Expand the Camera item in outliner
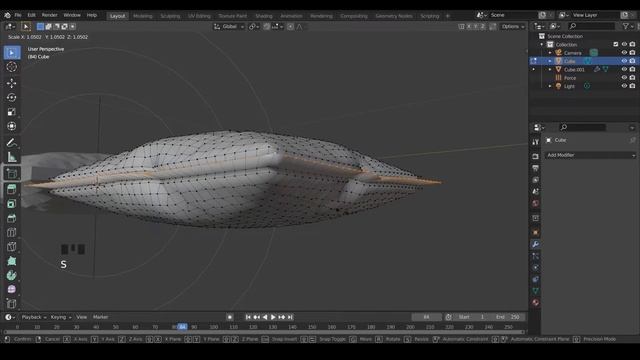Image resolution: width=640 pixels, height=360 pixels. tap(550, 53)
